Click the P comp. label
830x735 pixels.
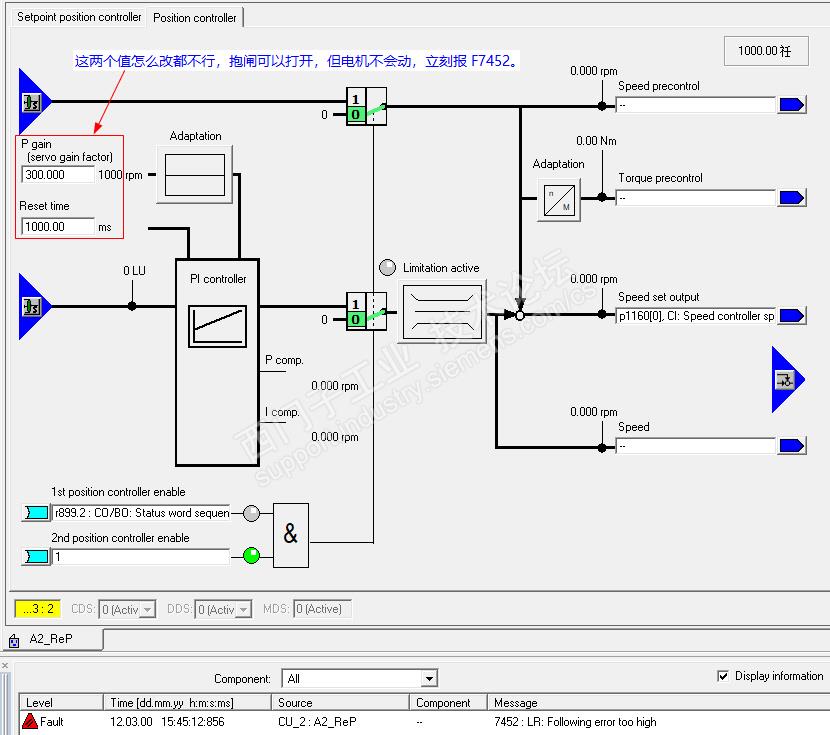pyautogui.click(x=284, y=360)
